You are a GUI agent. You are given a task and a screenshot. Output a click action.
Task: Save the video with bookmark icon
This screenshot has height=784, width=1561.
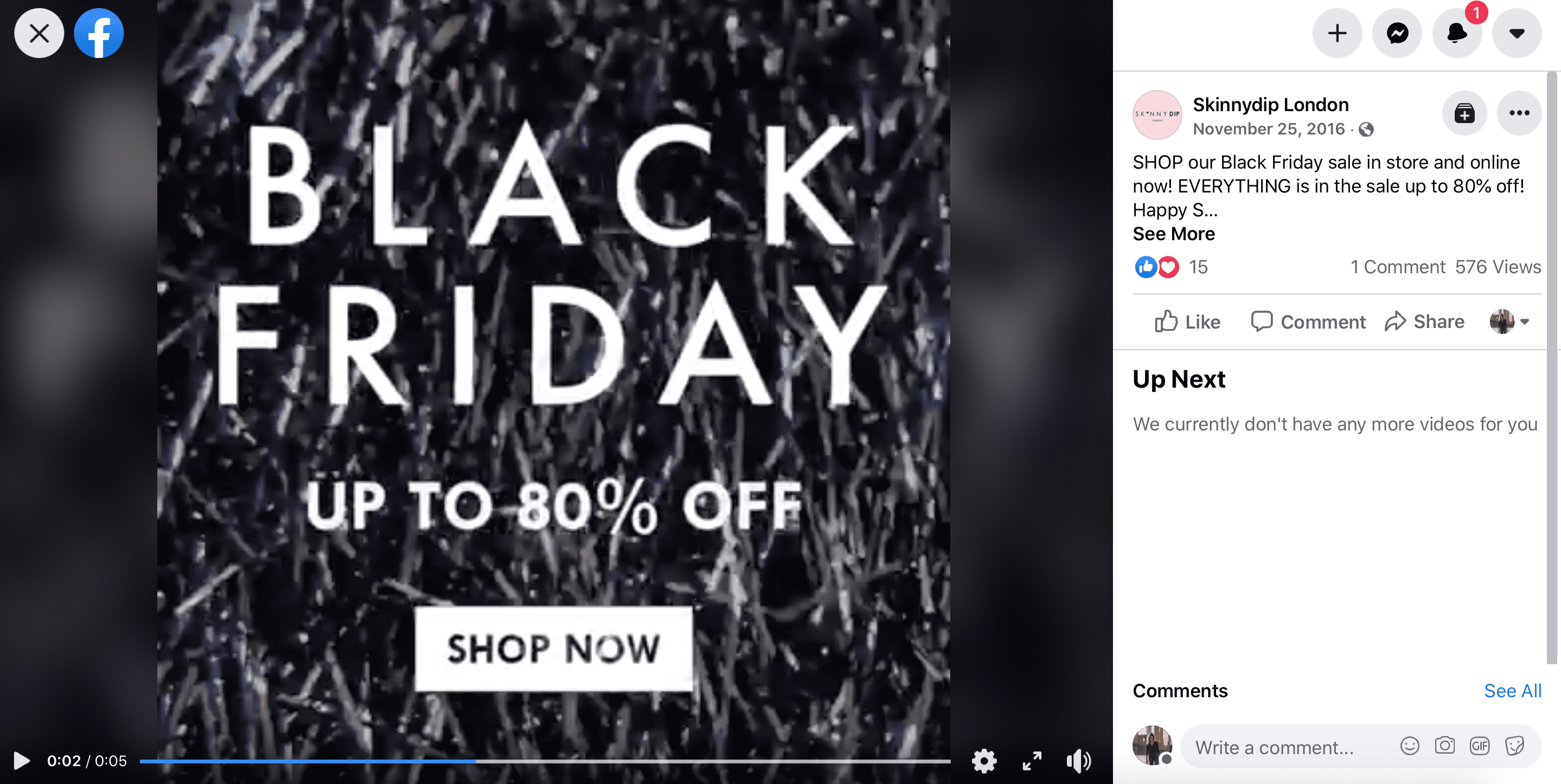(1464, 113)
